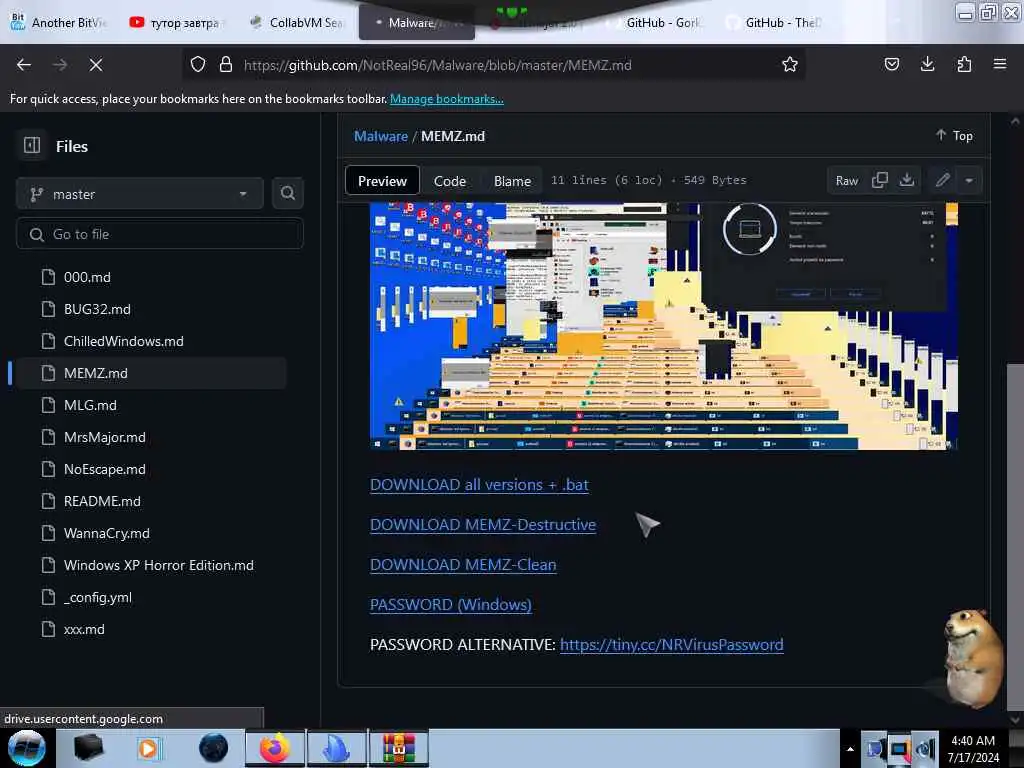The width and height of the screenshot is (1024, 768).
Task: Open the dark globe taskbar icon
Action: pos(213,748)
